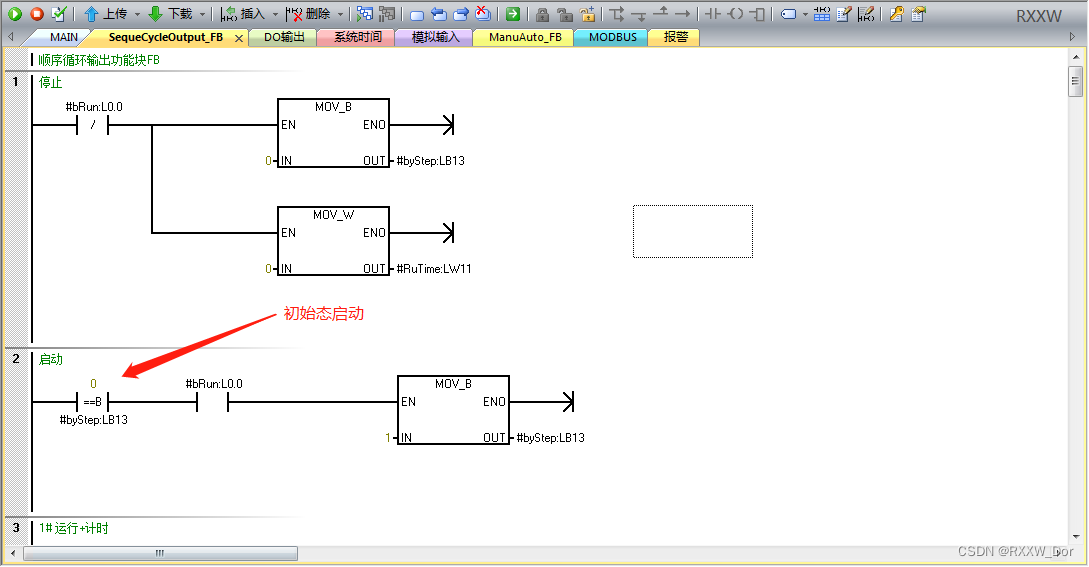Screen dimensions: 1089x567
Task: Click the clear bookmarks red X icon
Action: pos(483,13)
